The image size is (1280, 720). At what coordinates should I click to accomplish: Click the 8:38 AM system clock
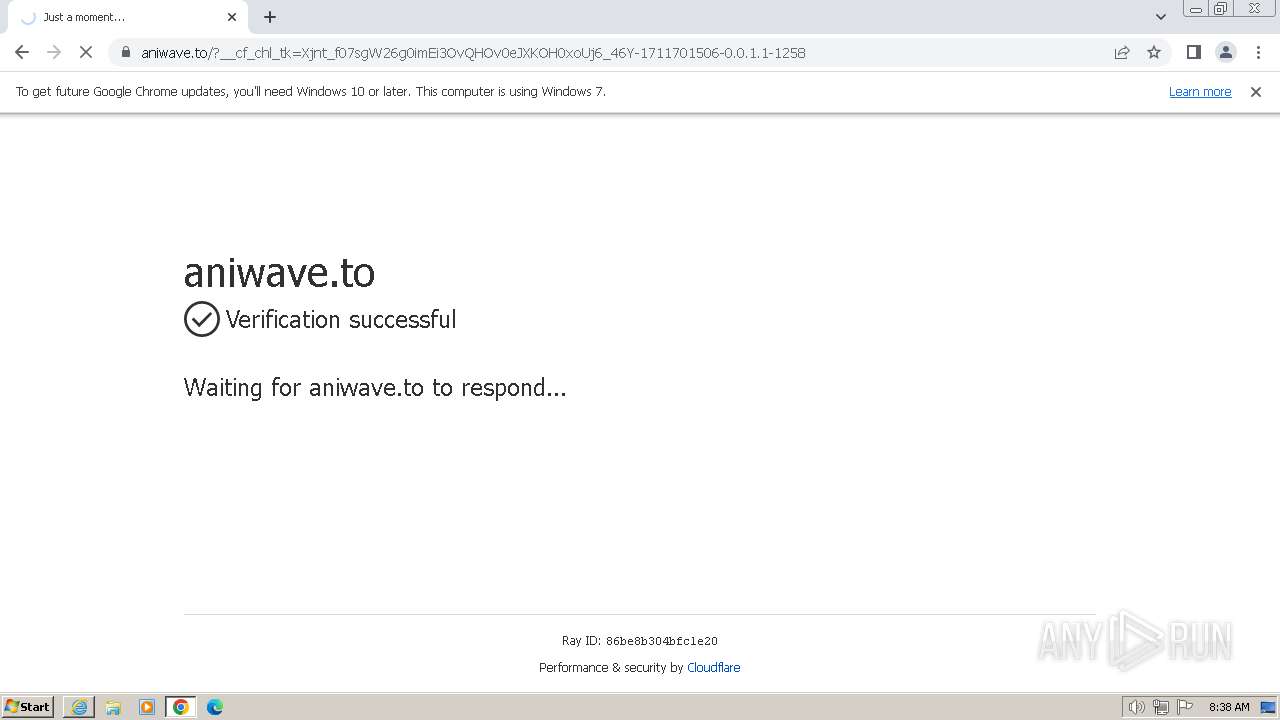pyautogui.click(x=1229, y=707)
